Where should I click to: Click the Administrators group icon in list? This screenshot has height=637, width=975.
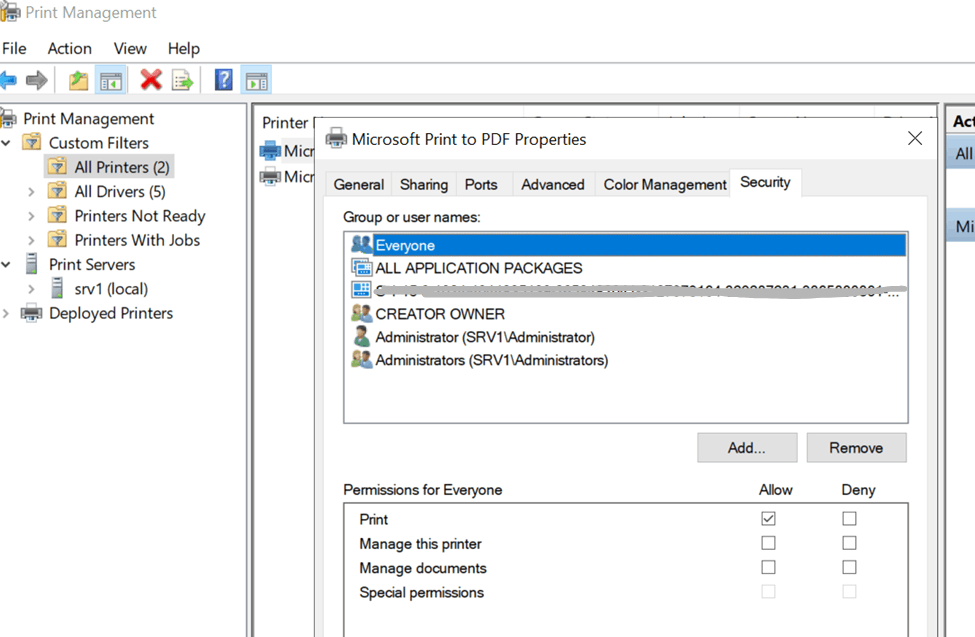point(361,360)
